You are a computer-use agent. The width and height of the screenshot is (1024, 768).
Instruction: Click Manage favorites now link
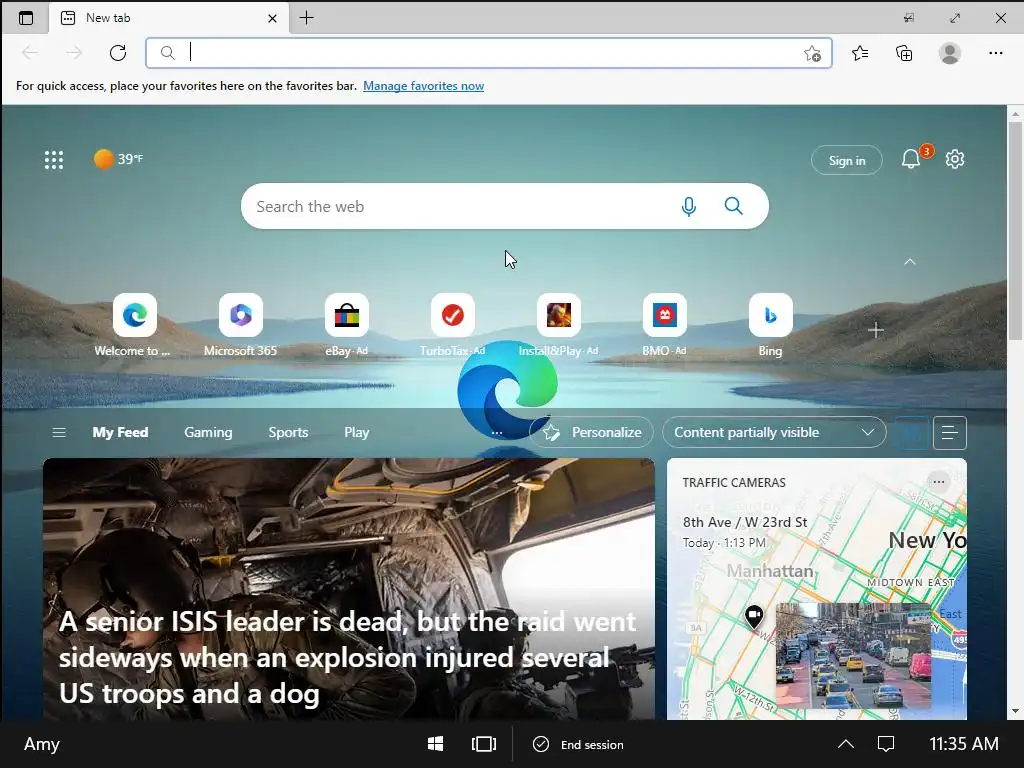[x=423, y=86]
